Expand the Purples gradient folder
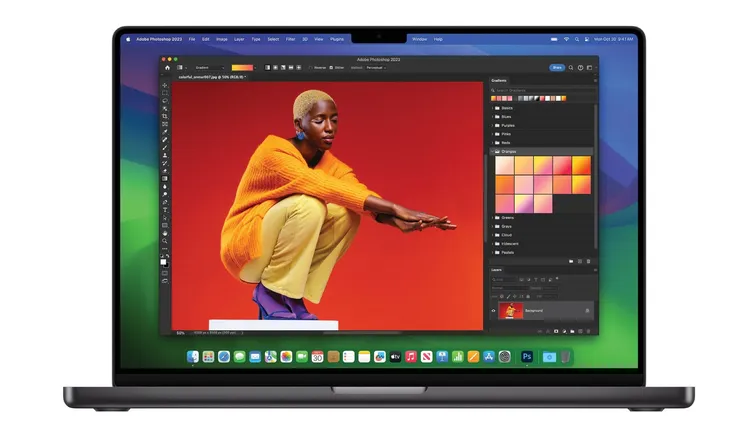This screenshot has height=421, width=750. [x=493, y=125]
